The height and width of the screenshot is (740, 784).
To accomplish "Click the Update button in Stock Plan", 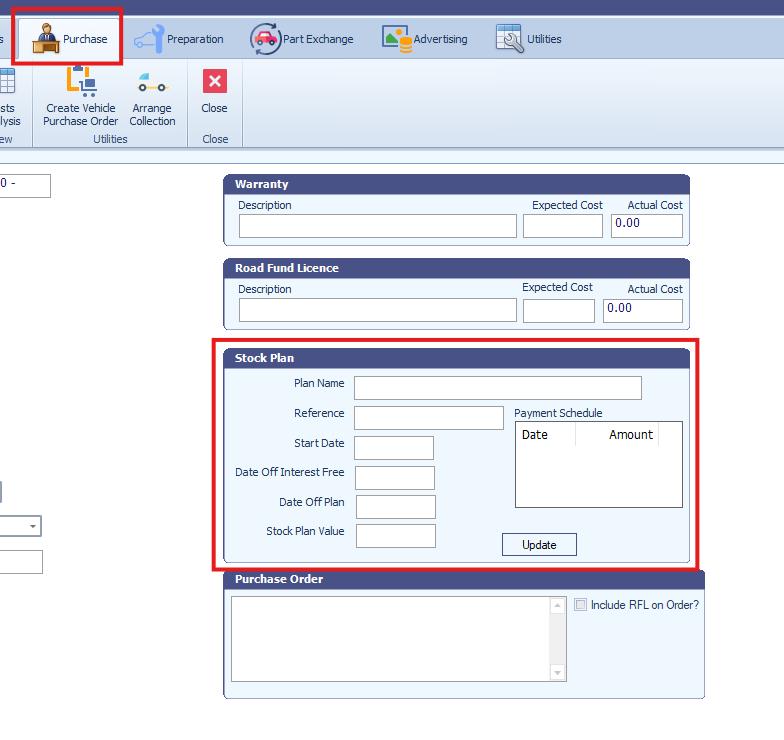I will pos(539,544).
